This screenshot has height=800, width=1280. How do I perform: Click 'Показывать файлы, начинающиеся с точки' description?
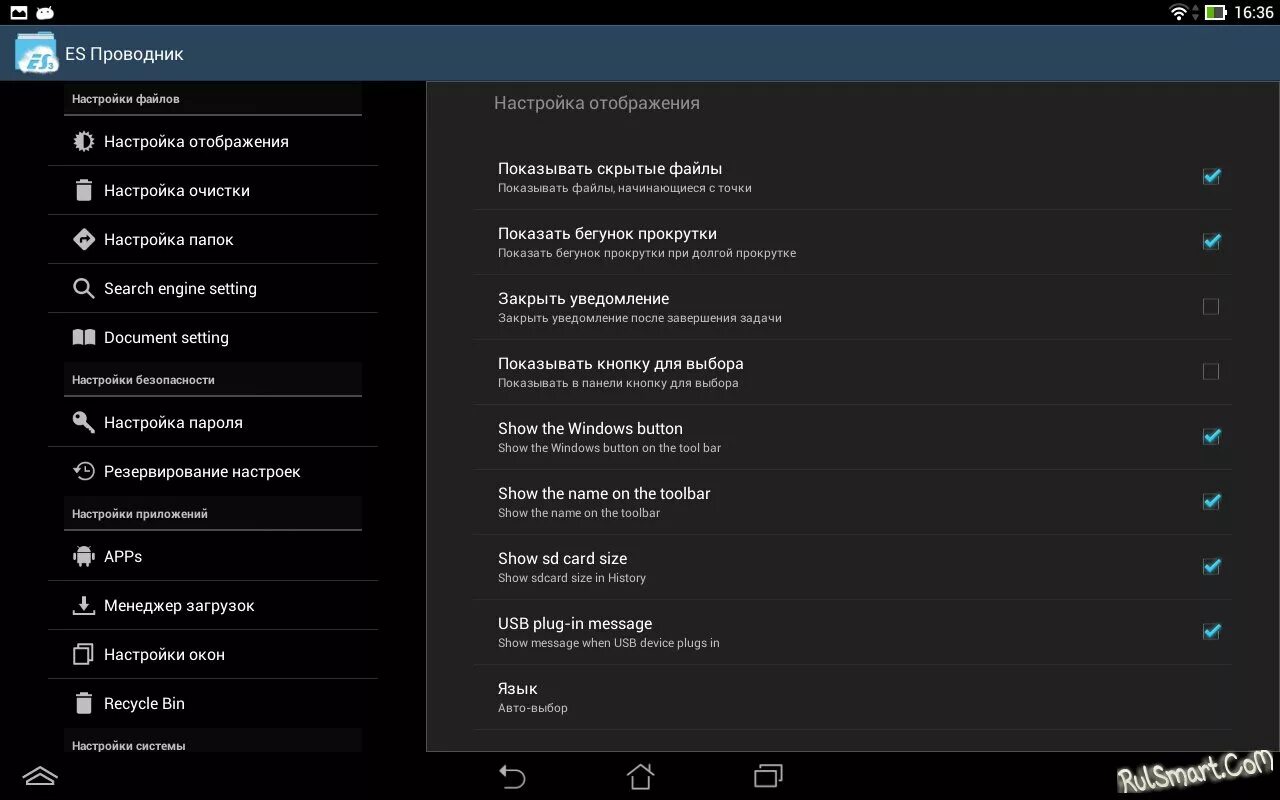click(625, 188)
